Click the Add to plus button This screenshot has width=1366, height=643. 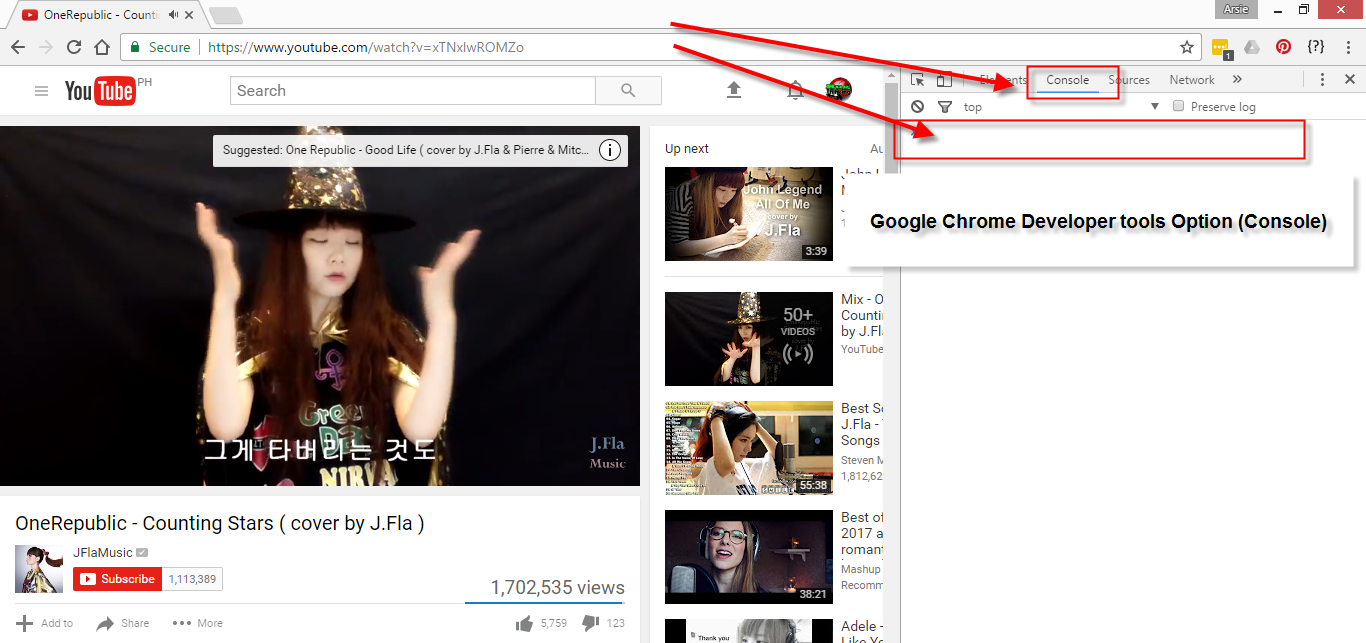(44, 623)
